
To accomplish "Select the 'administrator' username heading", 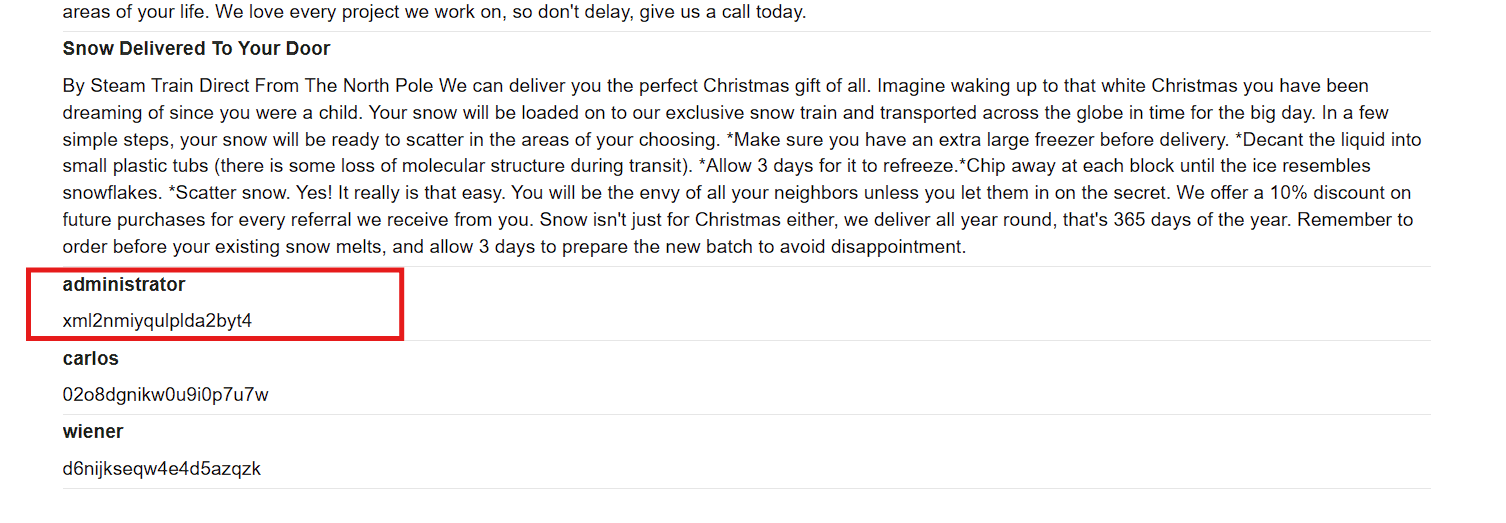I will click(x=124, y=285).
